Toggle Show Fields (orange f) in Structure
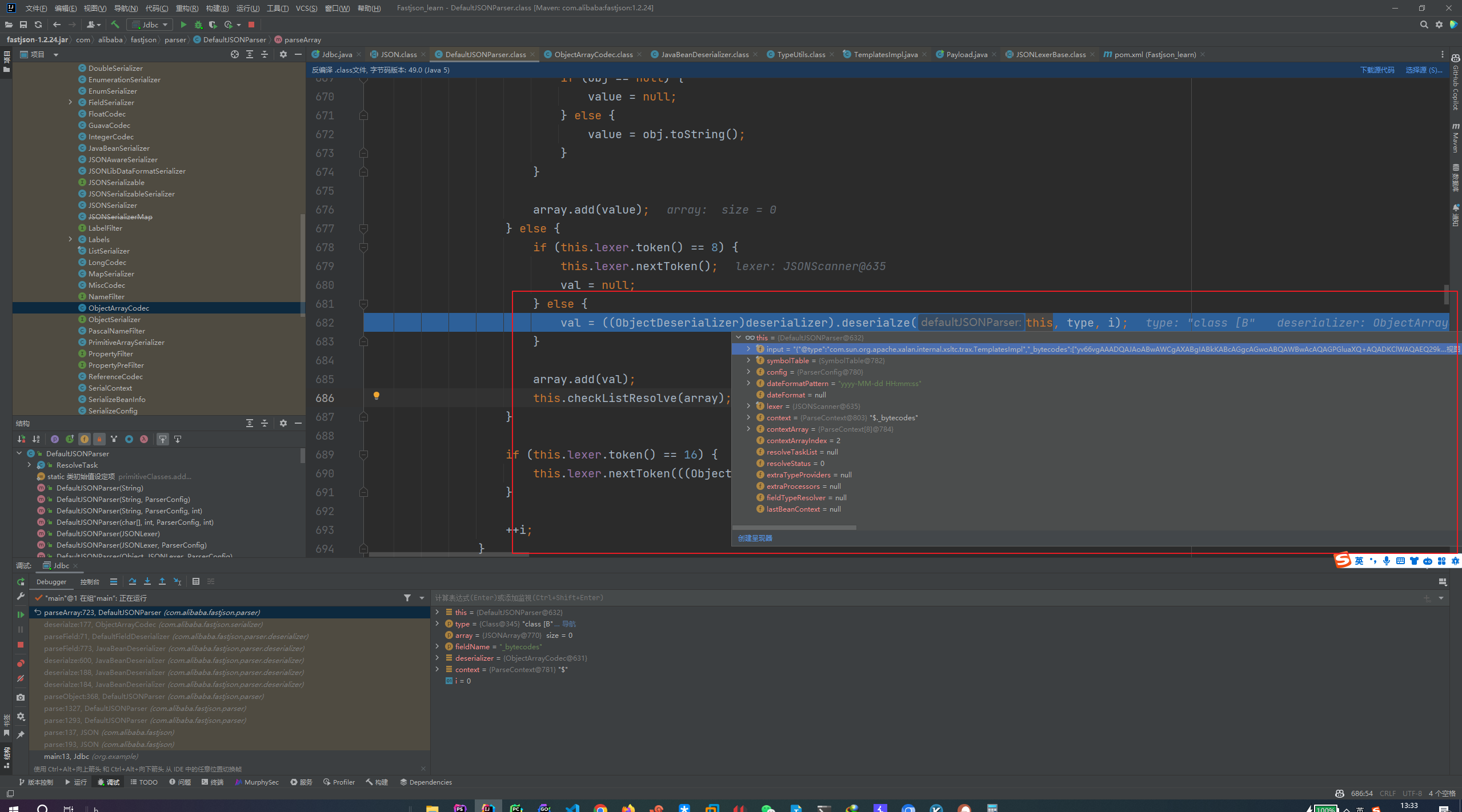The height and width of the screenshot is (812, 1462). click(x=85, y=439)
